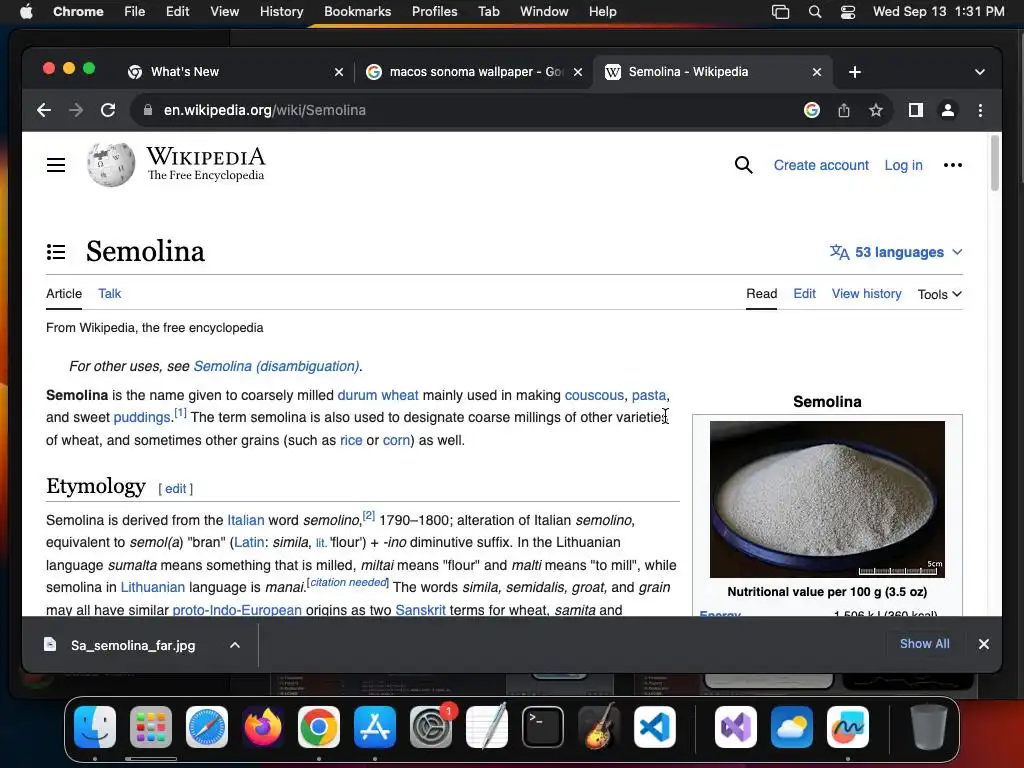View site information via the lock icon

tap(148, 110)
